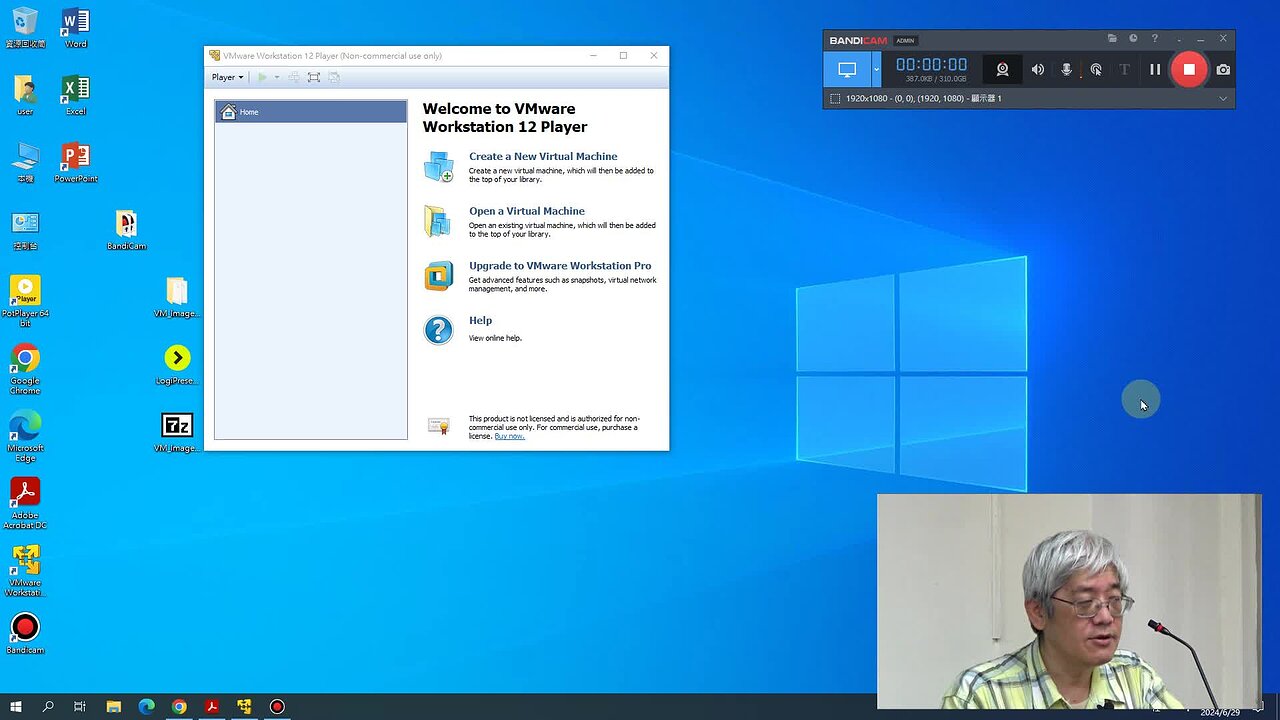
Task: Click the Upgrade to Workstation Pro icon
Action: [439, 275]
